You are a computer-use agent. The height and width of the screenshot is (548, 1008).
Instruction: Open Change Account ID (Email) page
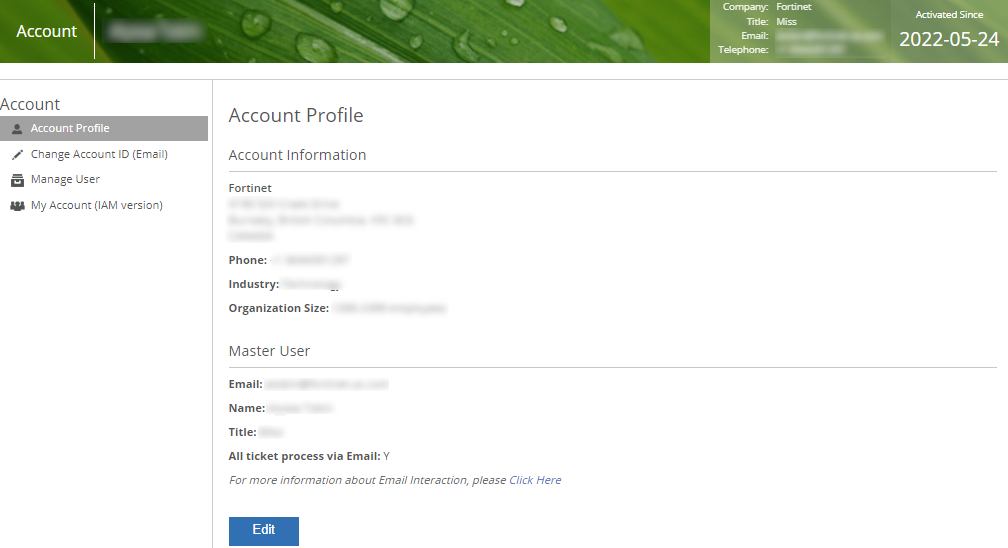point(99,155)
